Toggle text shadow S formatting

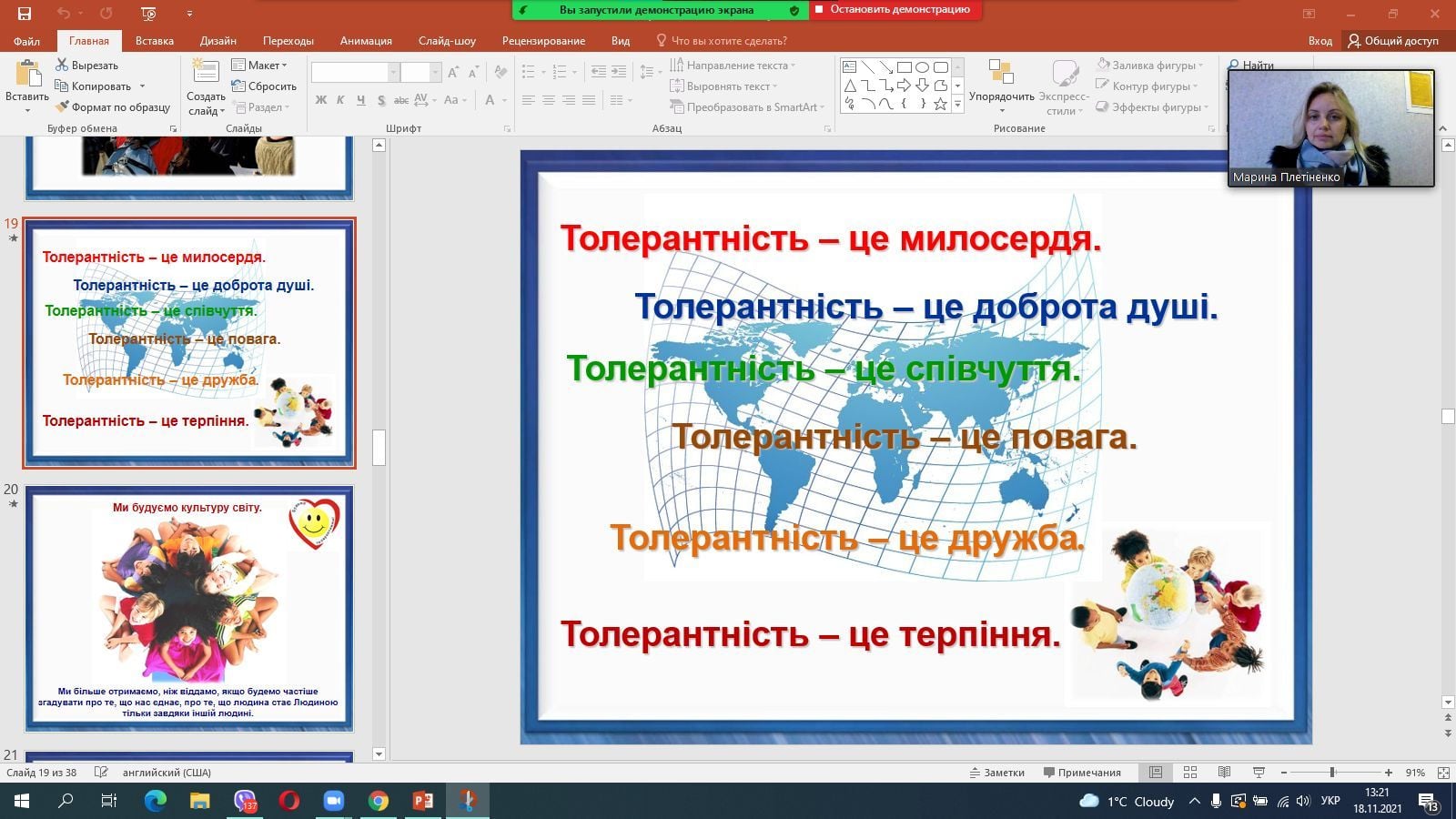click(381, 100)
